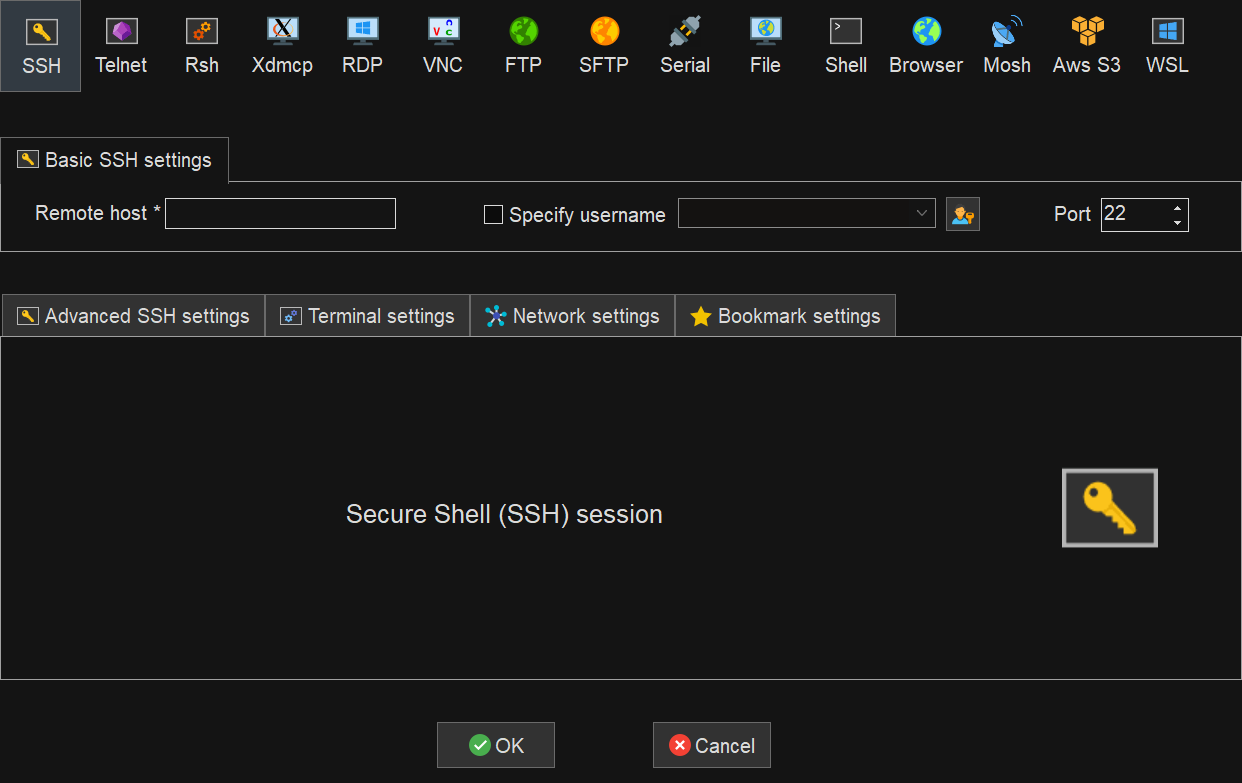The image size is (1242, 783).
Task: Open the Xdmcp session type
Action: (x=282, y=46)
